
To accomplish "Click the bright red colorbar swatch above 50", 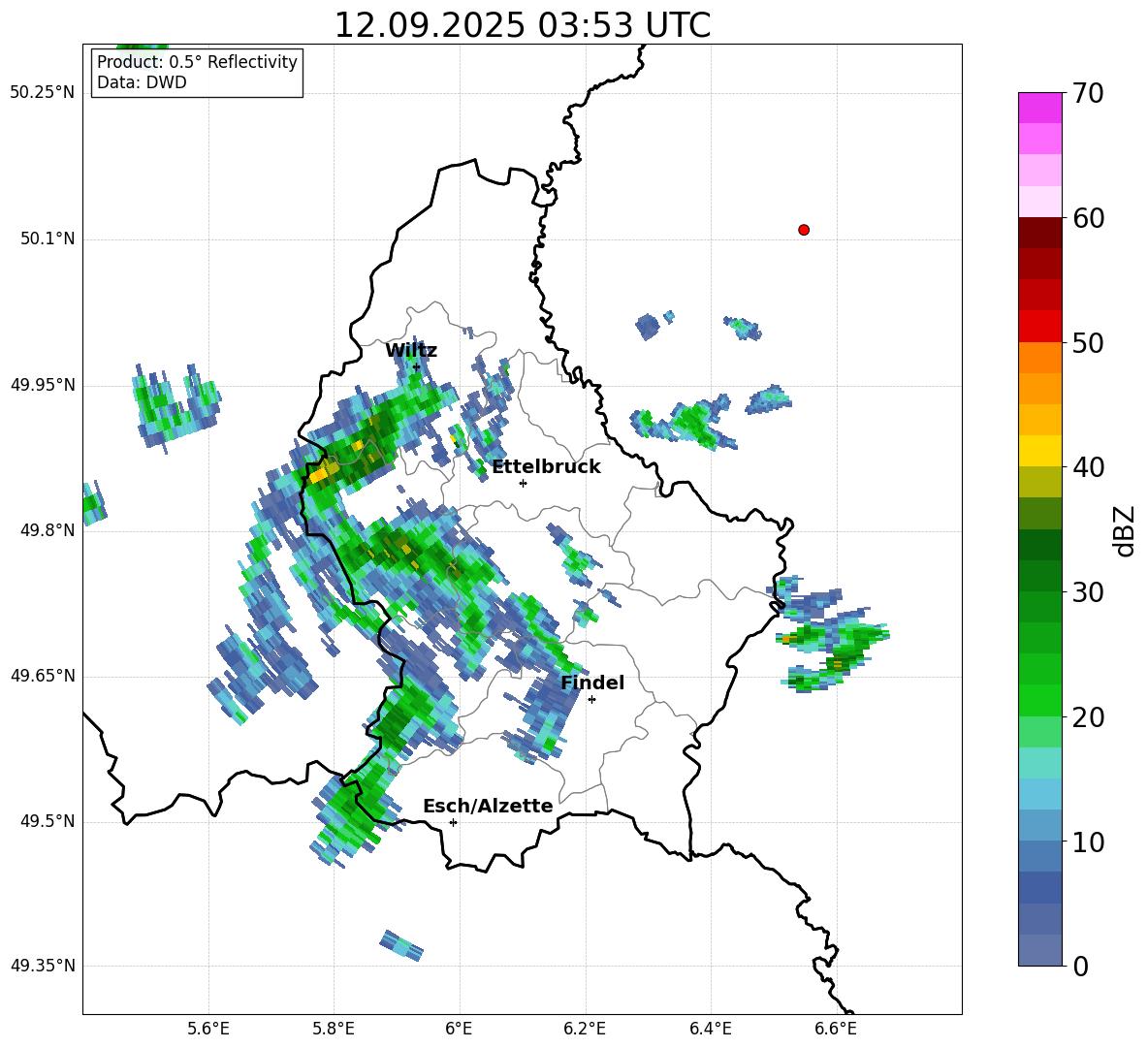I will [x=1039, y=327].
